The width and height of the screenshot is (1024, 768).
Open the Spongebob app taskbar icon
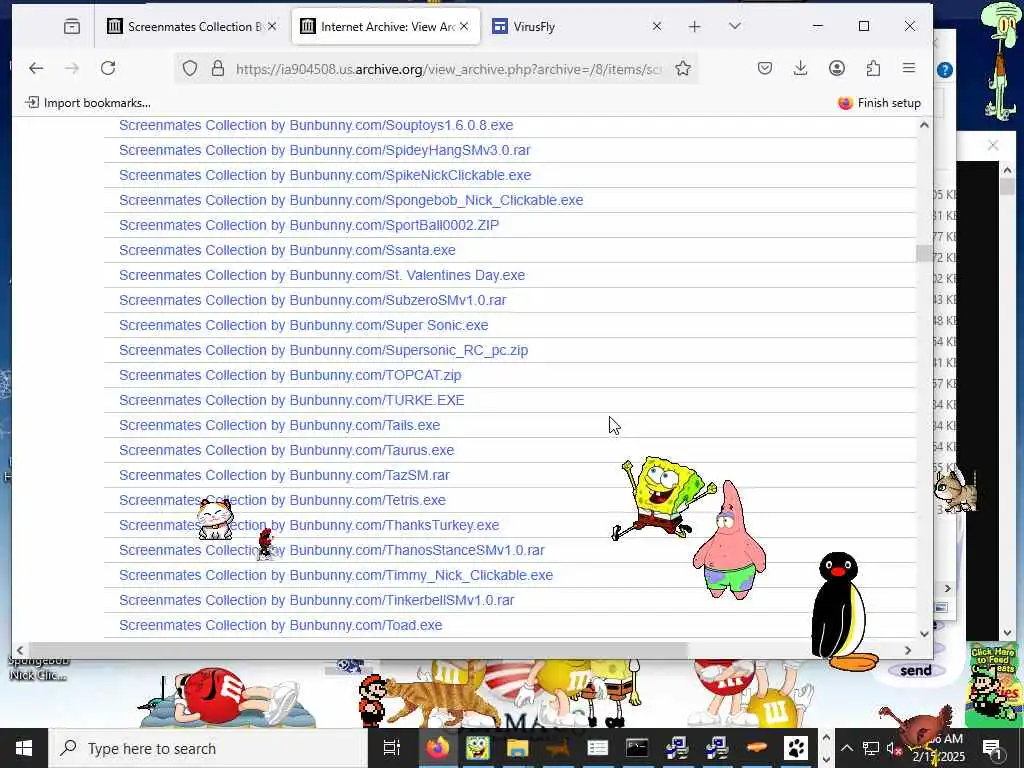pyautogui.click(x=478, y=748)
